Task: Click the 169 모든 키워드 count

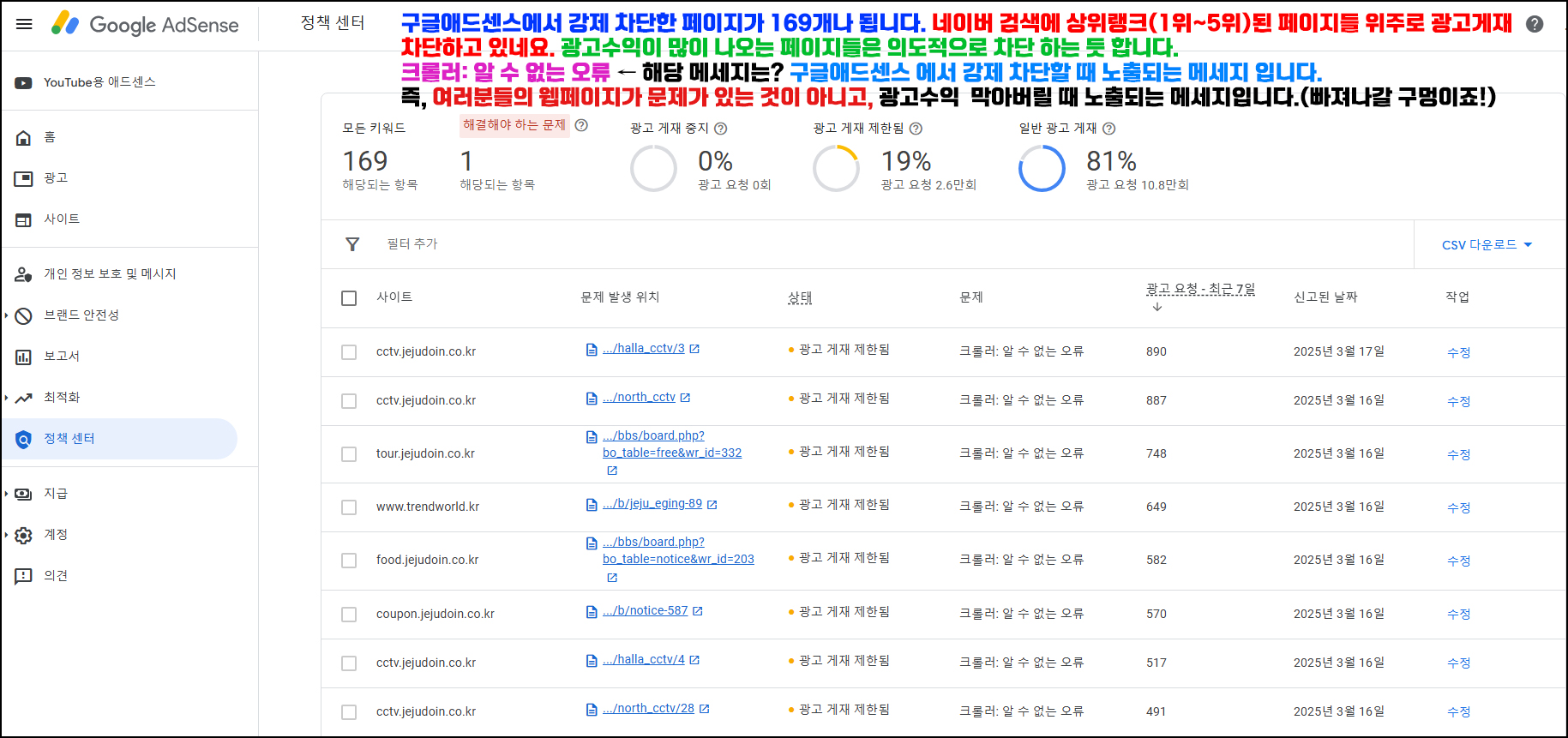Action: [365, 161]
